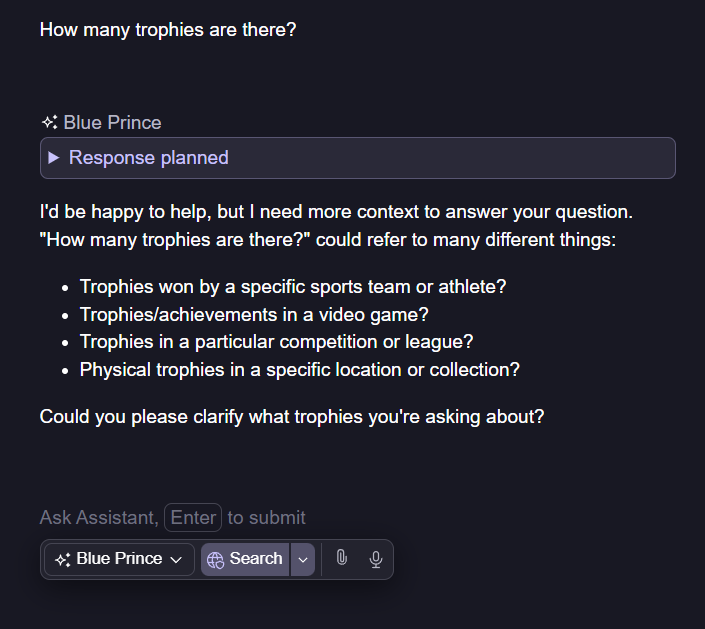Click the Blue Prince name in response header
The height and width of the screenshot is (629, 705).
[112, 123]
